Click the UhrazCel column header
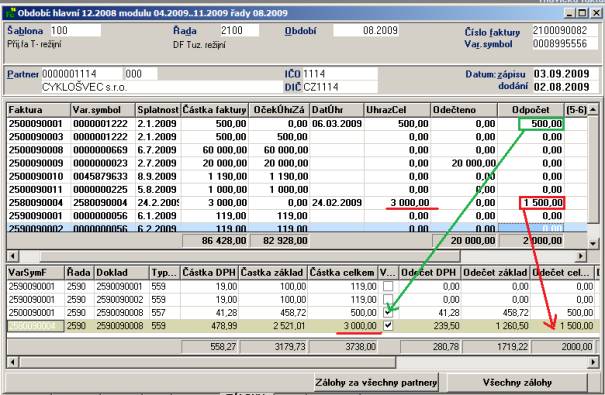 tap(397, 110)
